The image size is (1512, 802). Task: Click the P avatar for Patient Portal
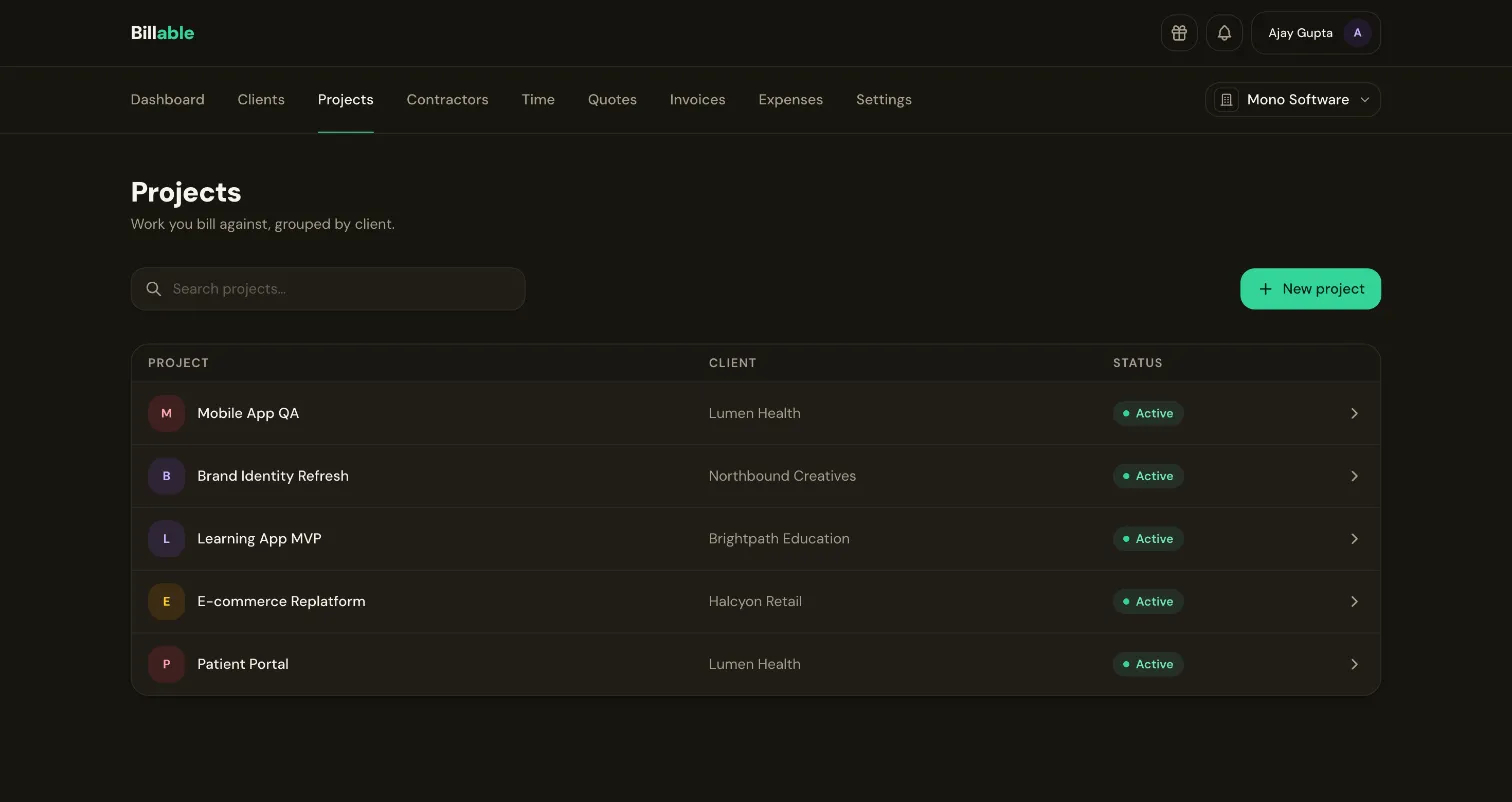pyautogui.click(x=166, y=664)
